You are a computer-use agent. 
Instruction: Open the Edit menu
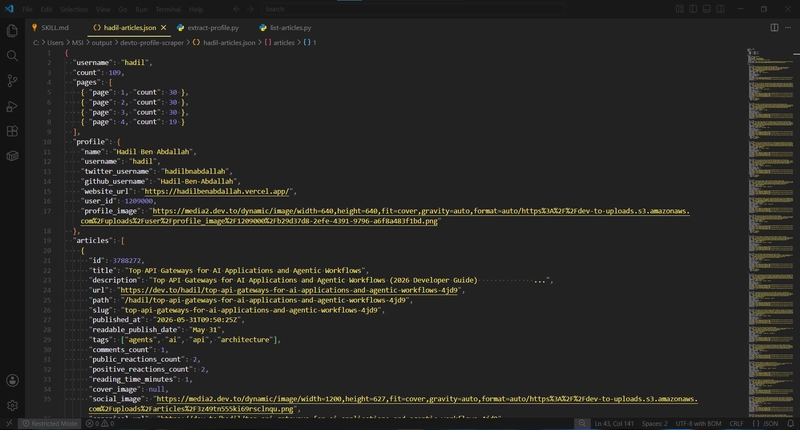pos(46,9)
